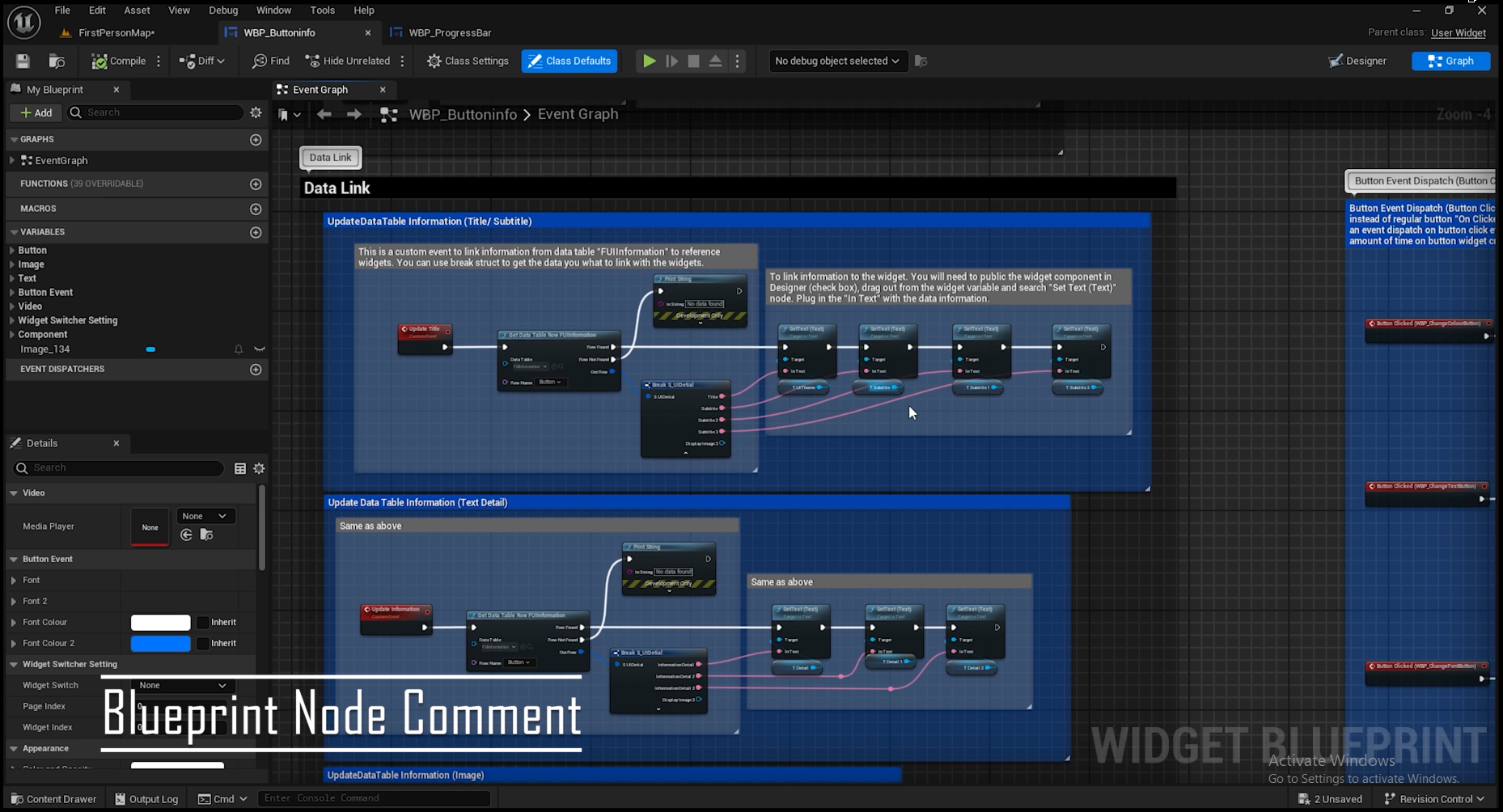Click the icon next to the debug object dropdown
Screen dimensions: 1503x812
pos(921,61)
